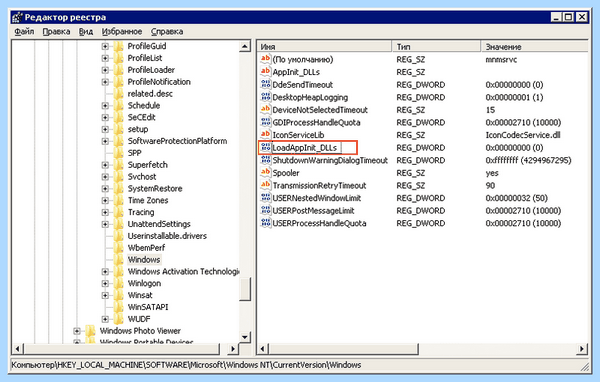
Task: Expand the ProfileList tree node
Action: (105, 58)
